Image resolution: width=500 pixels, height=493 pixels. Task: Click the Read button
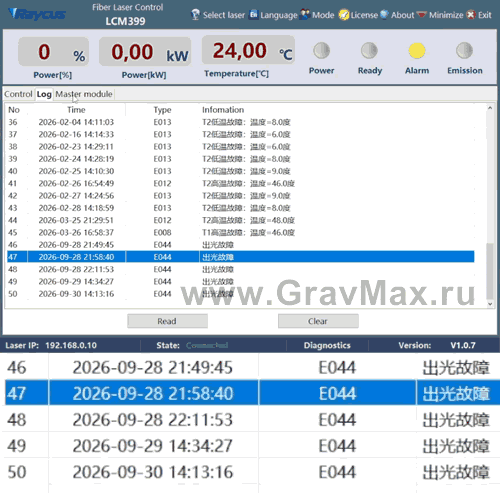pyautogui.click(x=167, y=321)
